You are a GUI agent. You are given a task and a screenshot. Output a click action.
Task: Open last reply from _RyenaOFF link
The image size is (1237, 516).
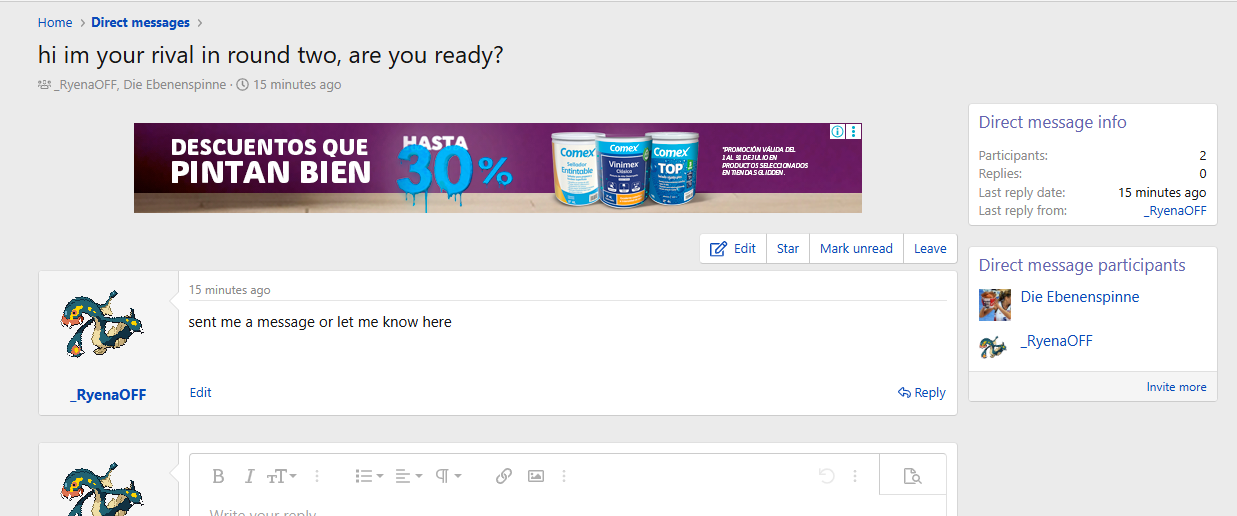pos(1175,211)
